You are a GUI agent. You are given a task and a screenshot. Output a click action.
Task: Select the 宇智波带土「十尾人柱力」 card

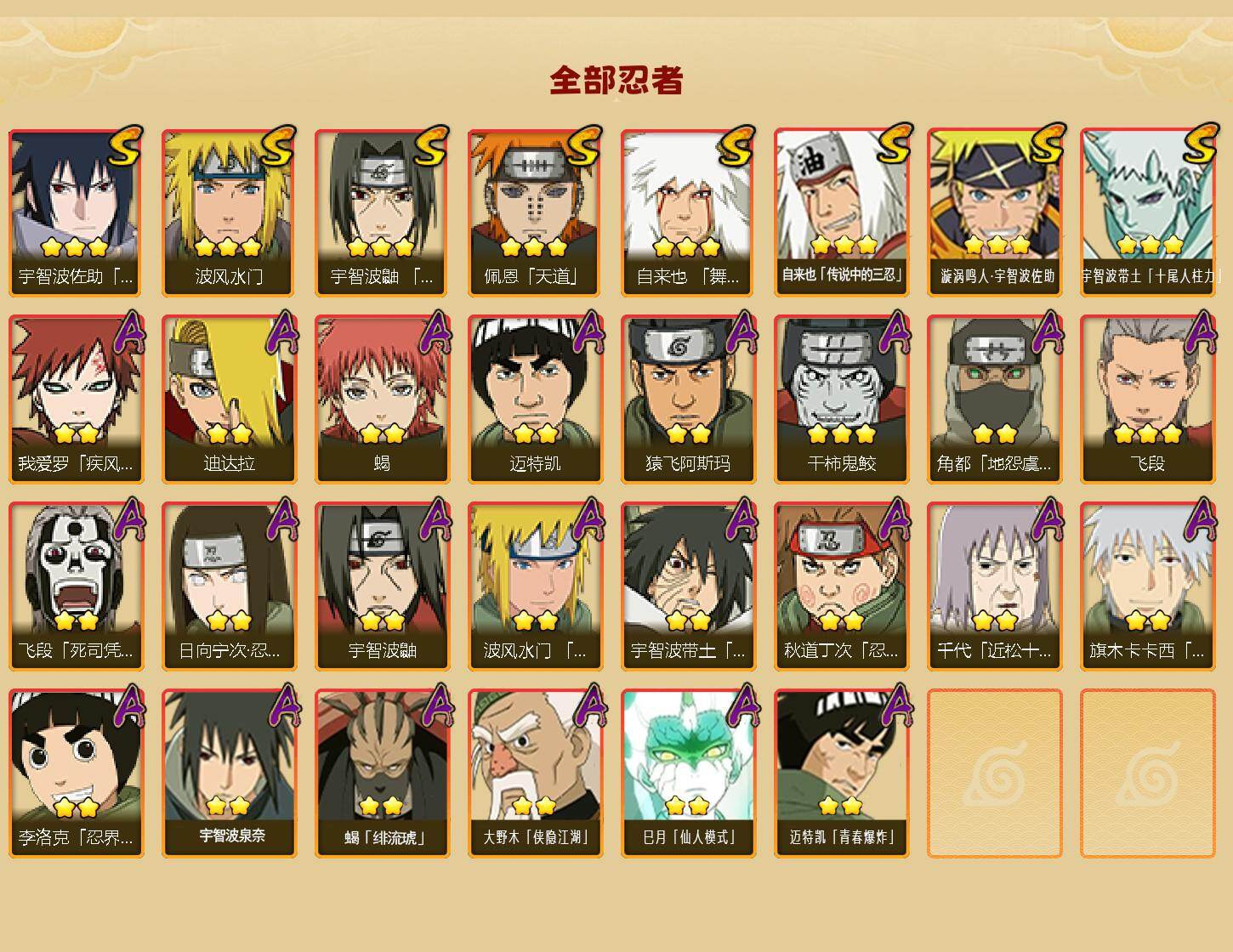pyautogui.click(x=1147, y=212)
